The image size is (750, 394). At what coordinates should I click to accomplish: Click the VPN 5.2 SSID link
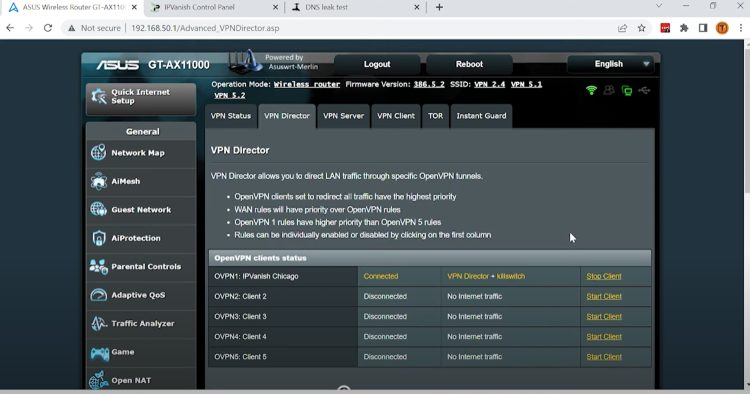click(230, 95)
